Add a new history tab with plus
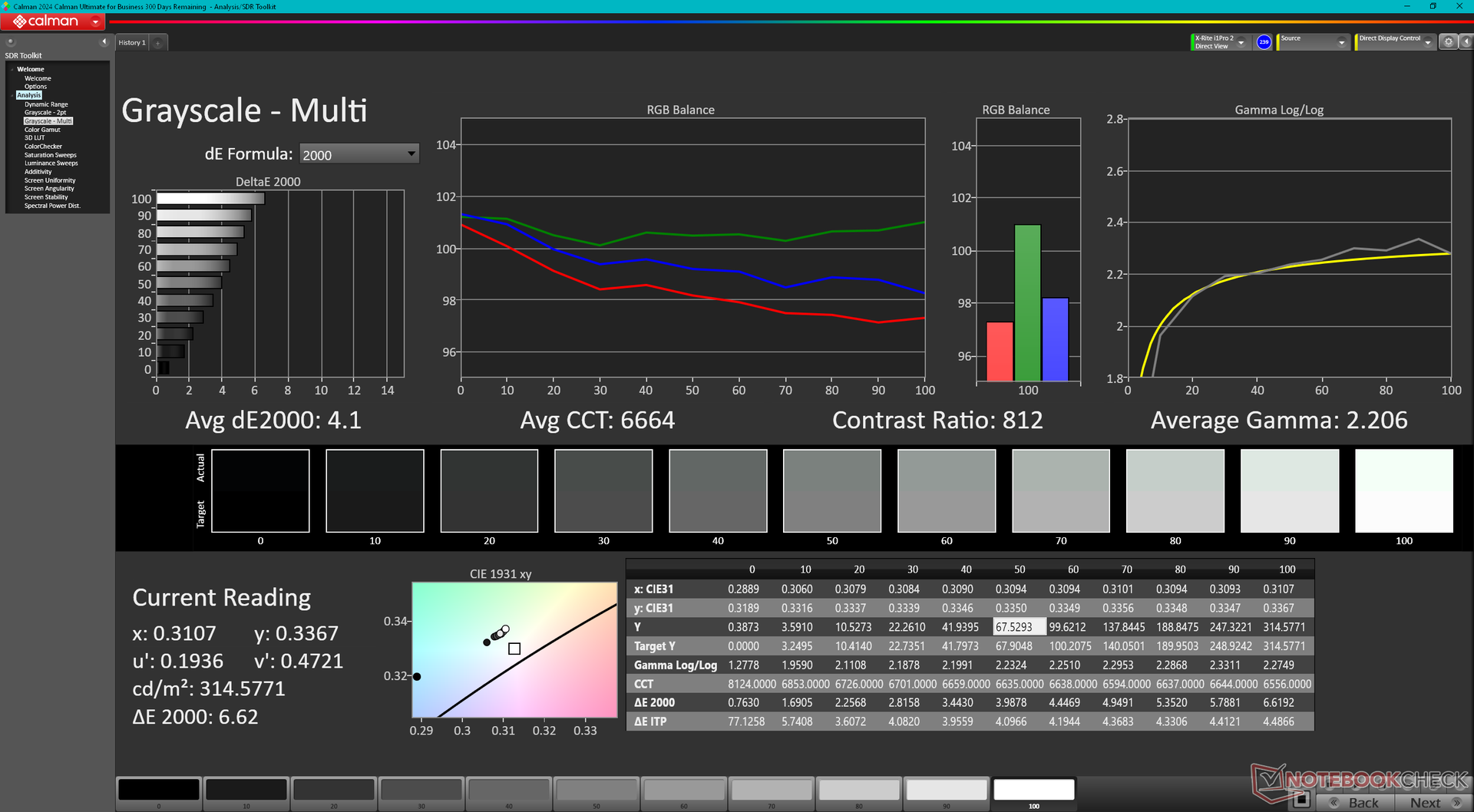The width and height of the screenshot is (1474, 812). (158, 43)
